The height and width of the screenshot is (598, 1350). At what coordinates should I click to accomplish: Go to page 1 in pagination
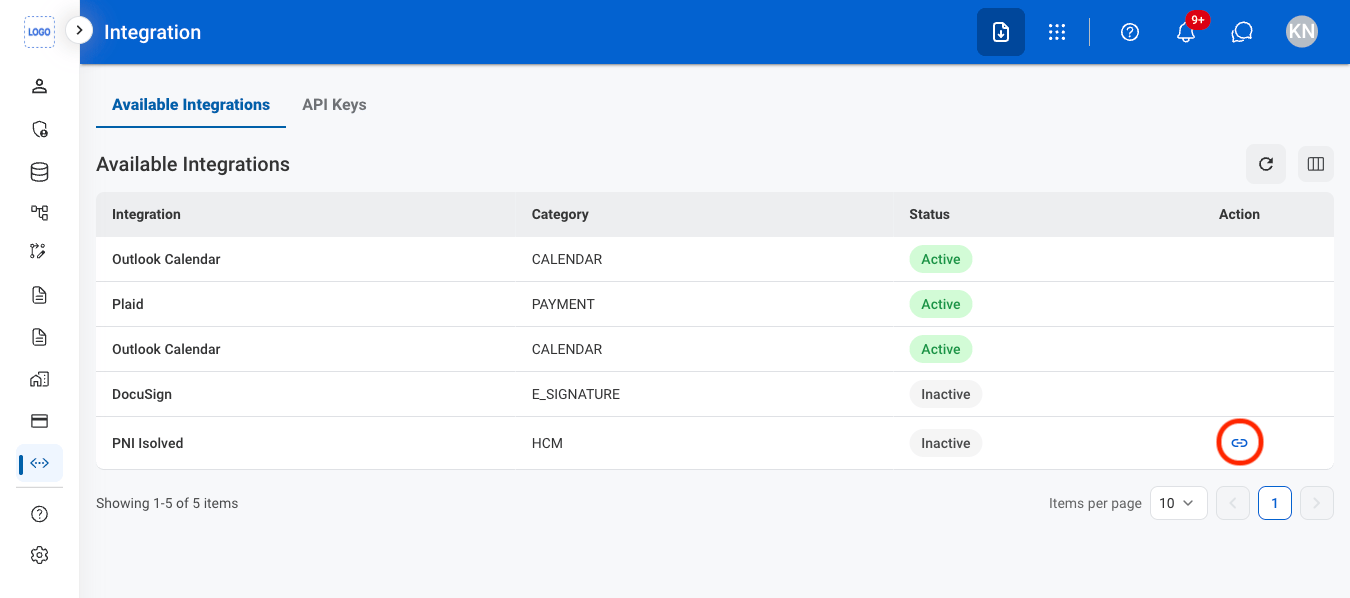(1275, 503)
